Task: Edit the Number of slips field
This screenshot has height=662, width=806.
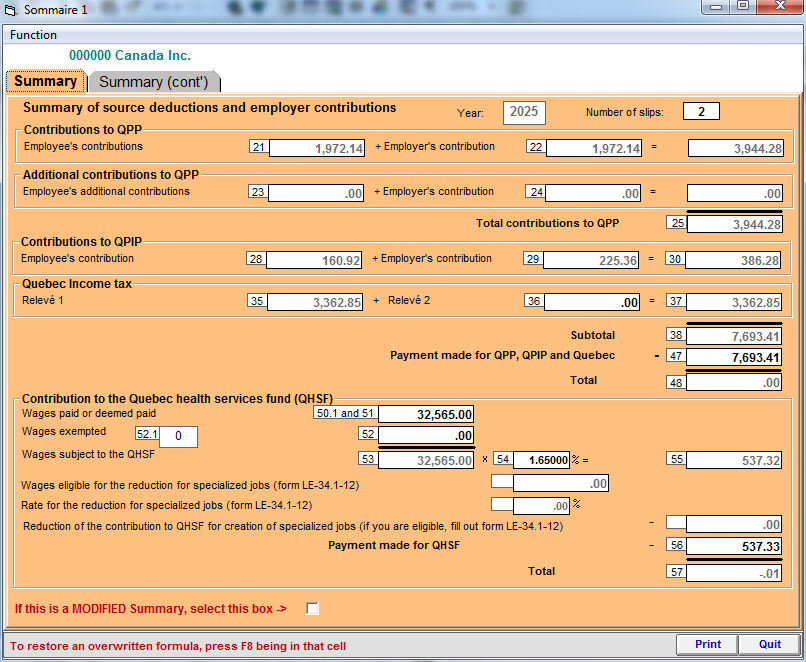Action: click(x=701, y=112)
